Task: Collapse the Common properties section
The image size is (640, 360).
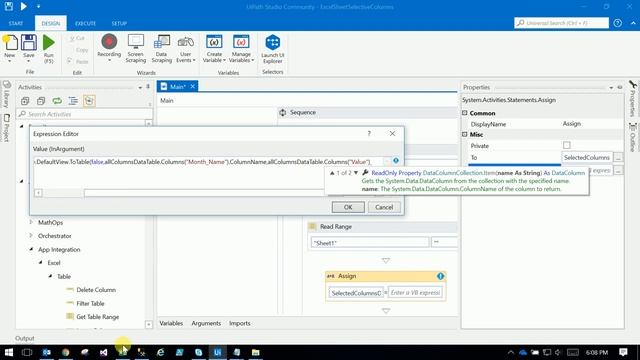Action: point(464,113)
